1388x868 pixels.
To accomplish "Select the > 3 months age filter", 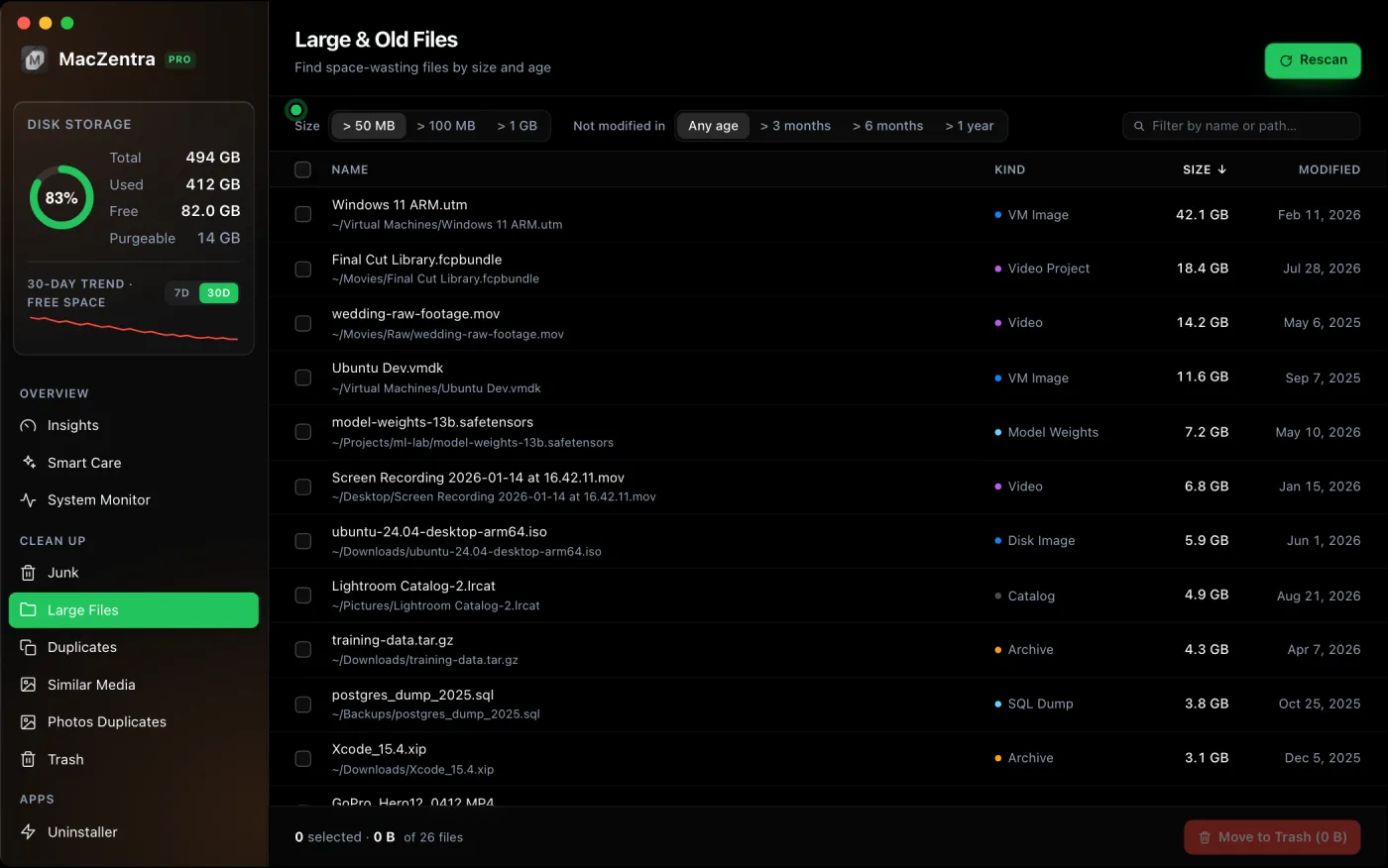I will pyautogui.click(x=795, y=126).
